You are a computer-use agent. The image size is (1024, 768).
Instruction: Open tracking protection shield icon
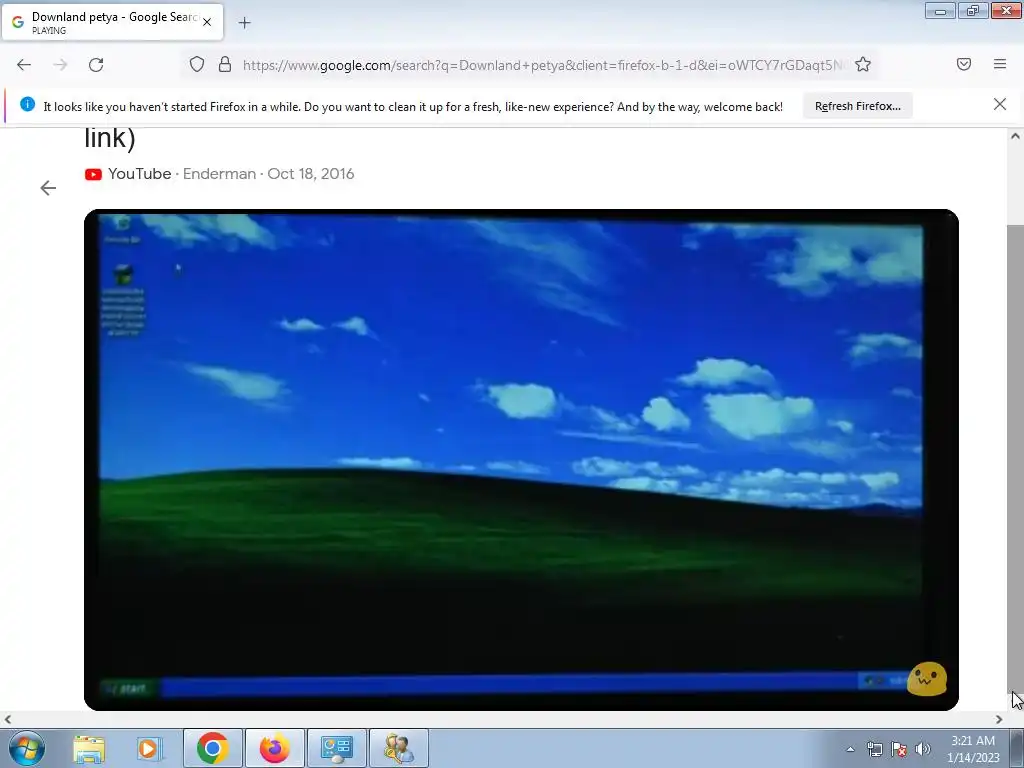pos(197,64)
